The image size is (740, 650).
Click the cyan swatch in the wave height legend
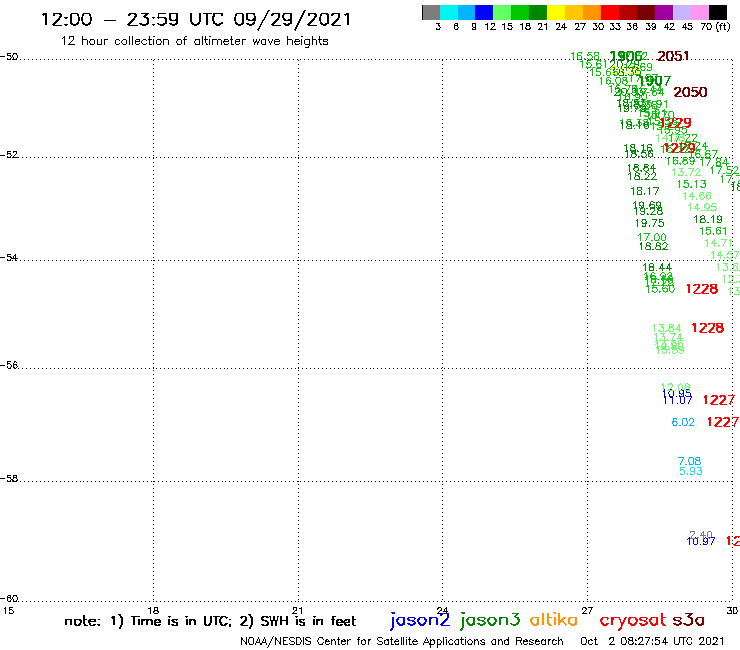(x=449, y=12)
